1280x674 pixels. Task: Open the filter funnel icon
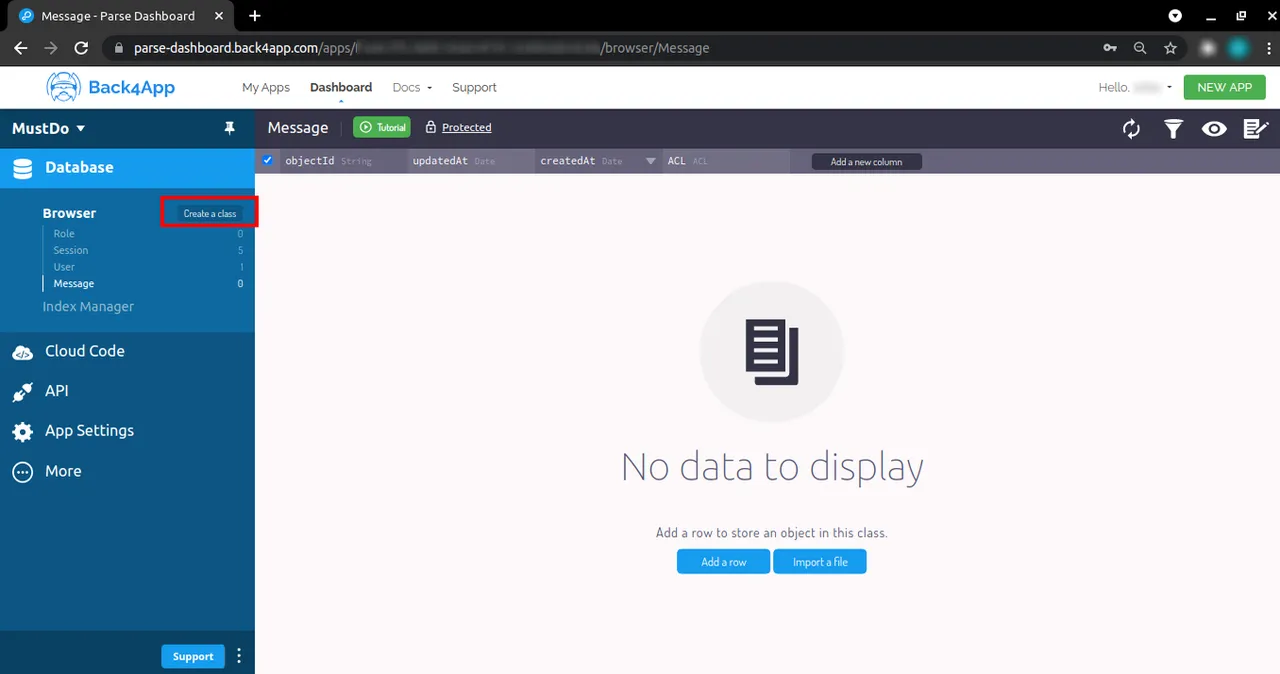[1173, 128]
